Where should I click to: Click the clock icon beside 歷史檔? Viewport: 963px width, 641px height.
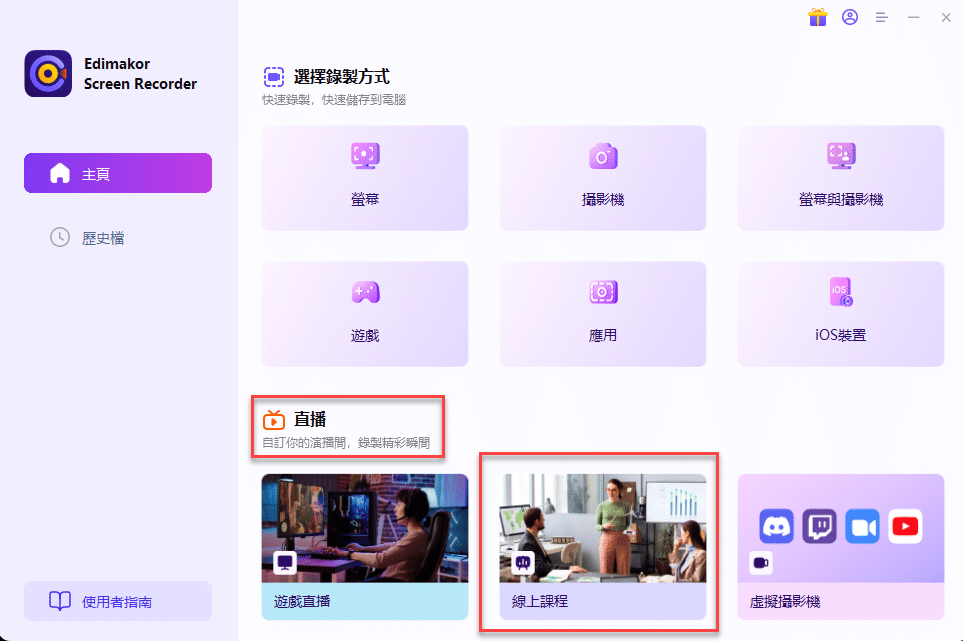click(x=60, y=237)
